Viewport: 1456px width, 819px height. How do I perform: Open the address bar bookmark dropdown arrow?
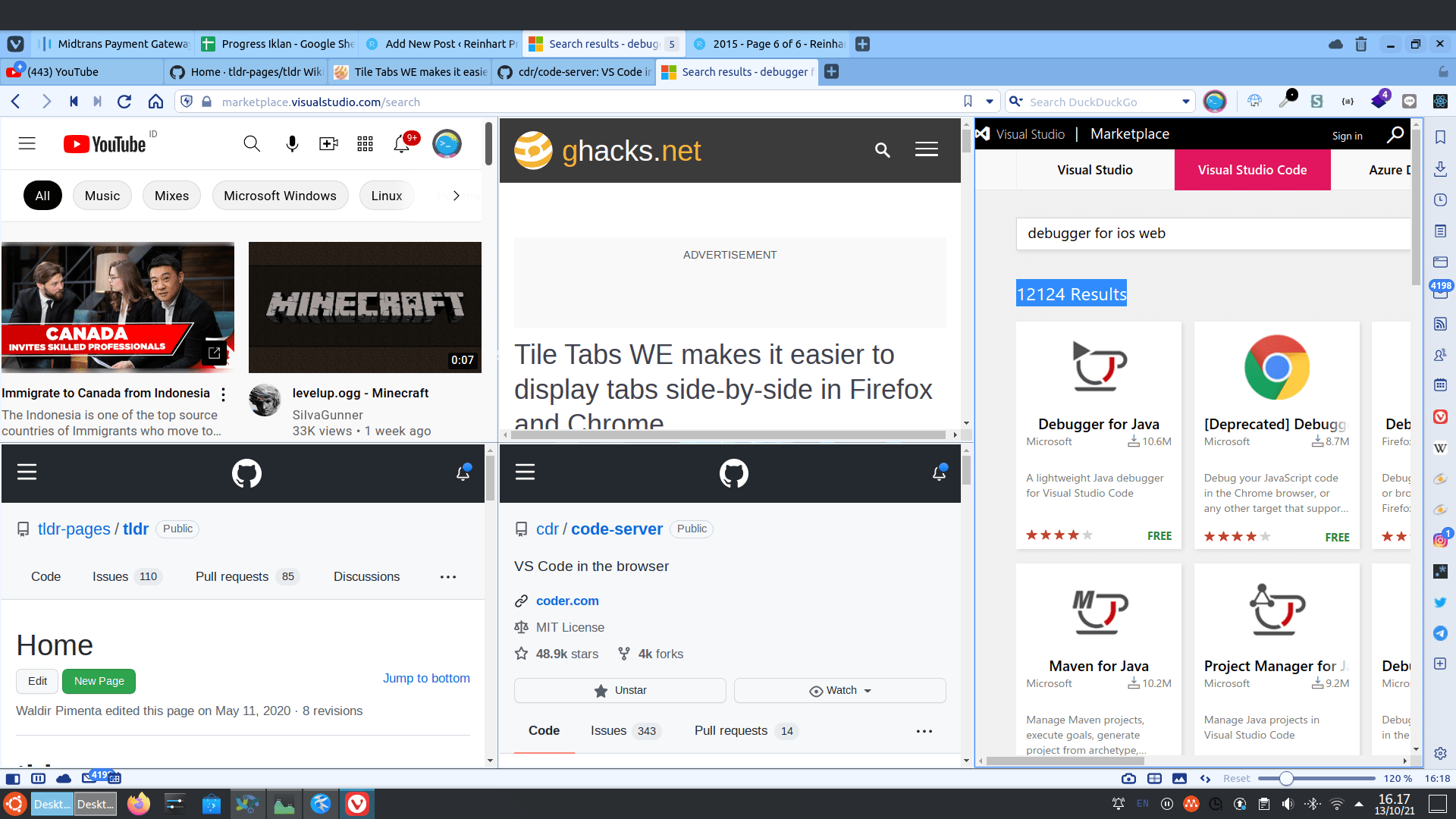coord(989,102)
